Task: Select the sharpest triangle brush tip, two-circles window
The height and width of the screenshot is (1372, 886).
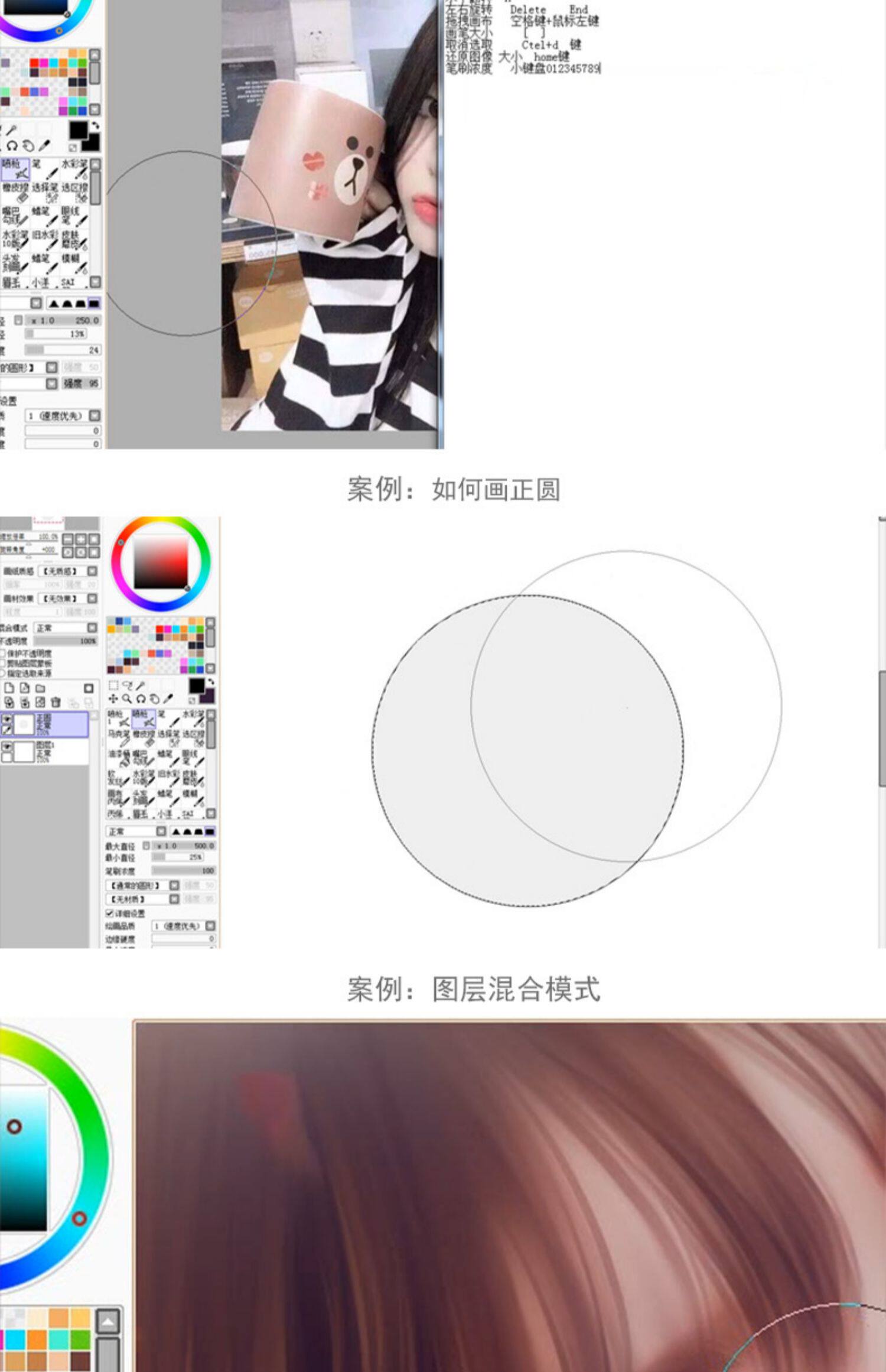Action: point(176,831)
